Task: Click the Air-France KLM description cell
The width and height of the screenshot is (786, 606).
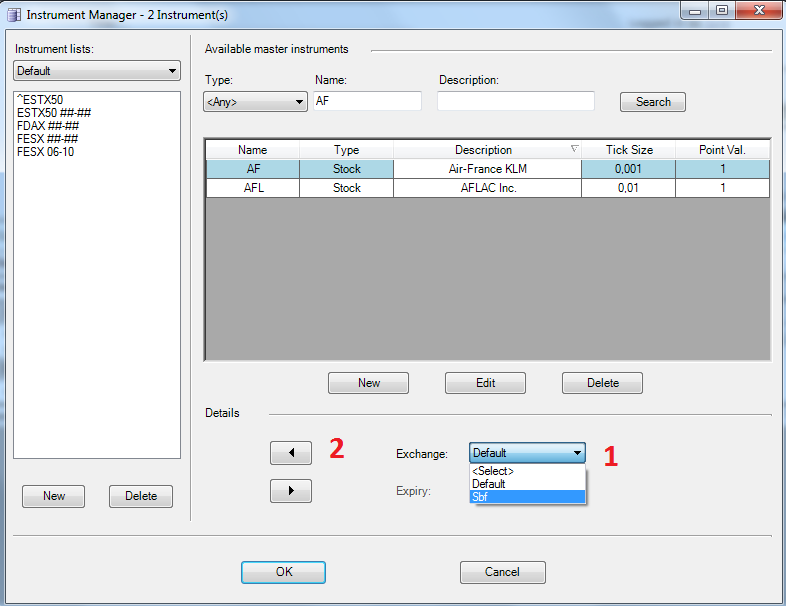Action: [x=487, y=169]
